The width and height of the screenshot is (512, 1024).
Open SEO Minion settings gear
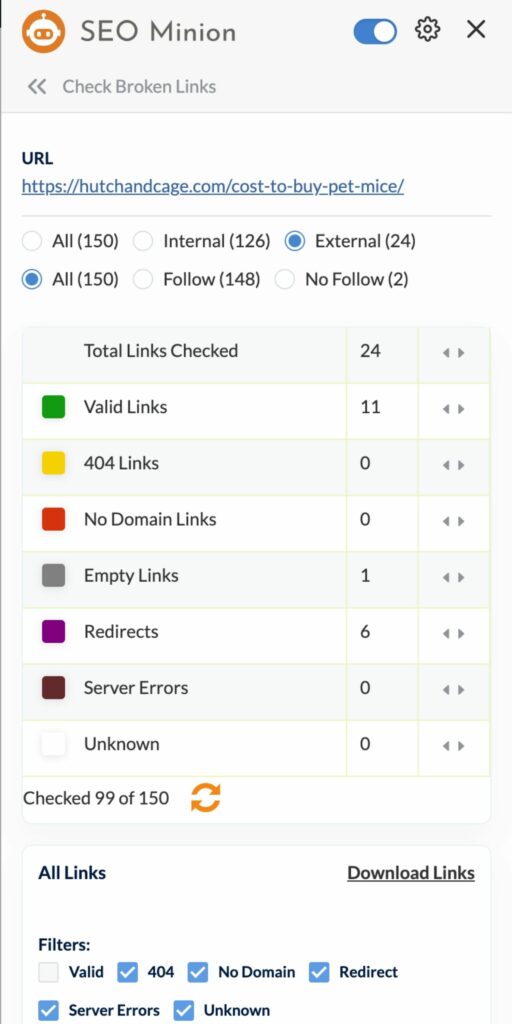[427, 29]
